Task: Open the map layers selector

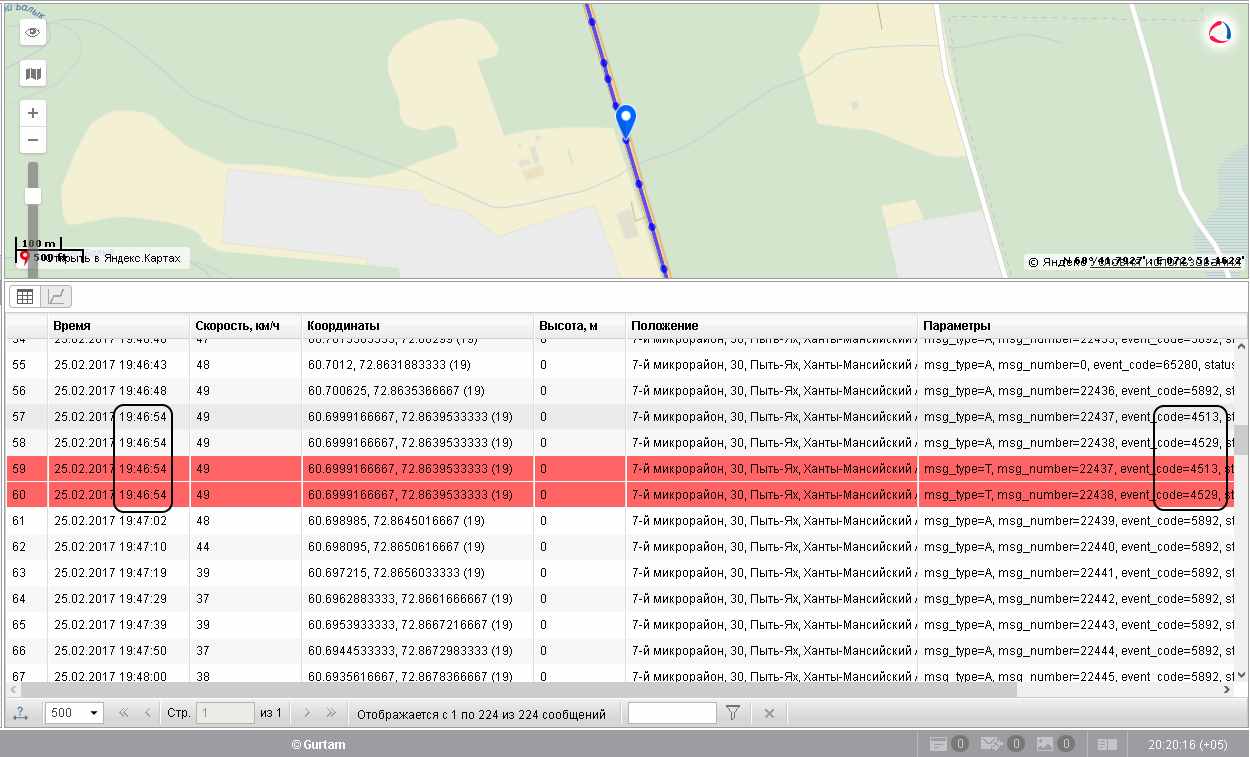Action: 33,74
